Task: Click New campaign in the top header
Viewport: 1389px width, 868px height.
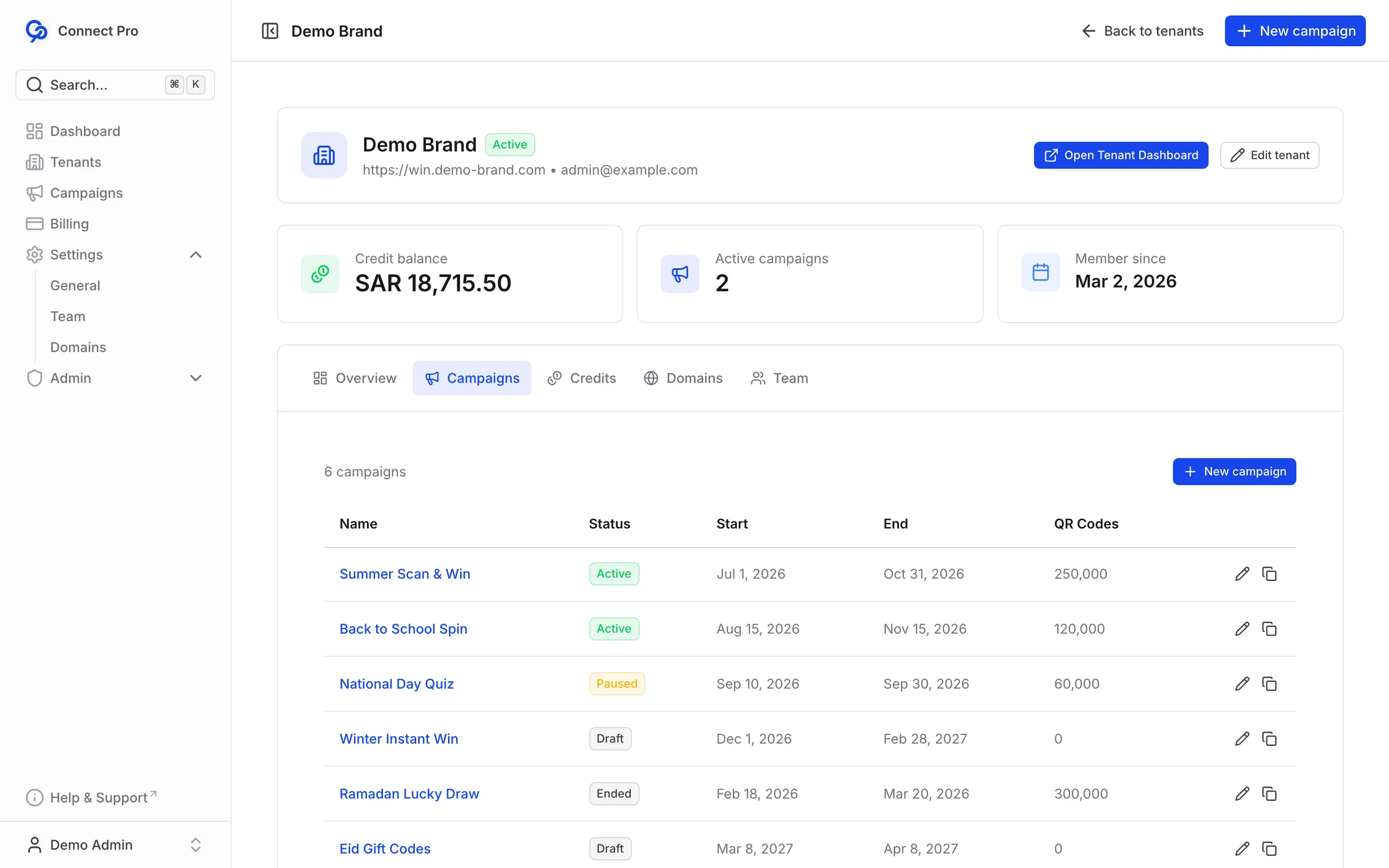Action: (1295, 31)
